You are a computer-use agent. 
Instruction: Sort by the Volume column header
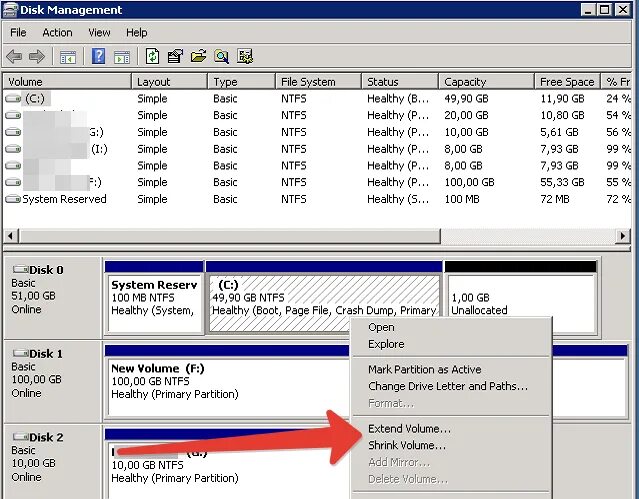click(67, 82)
